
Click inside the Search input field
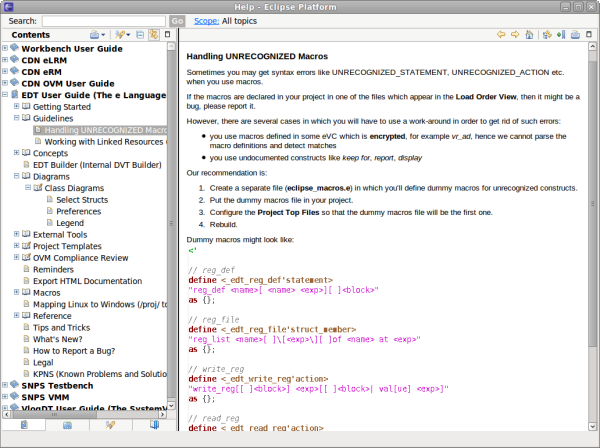click(104, 21)
